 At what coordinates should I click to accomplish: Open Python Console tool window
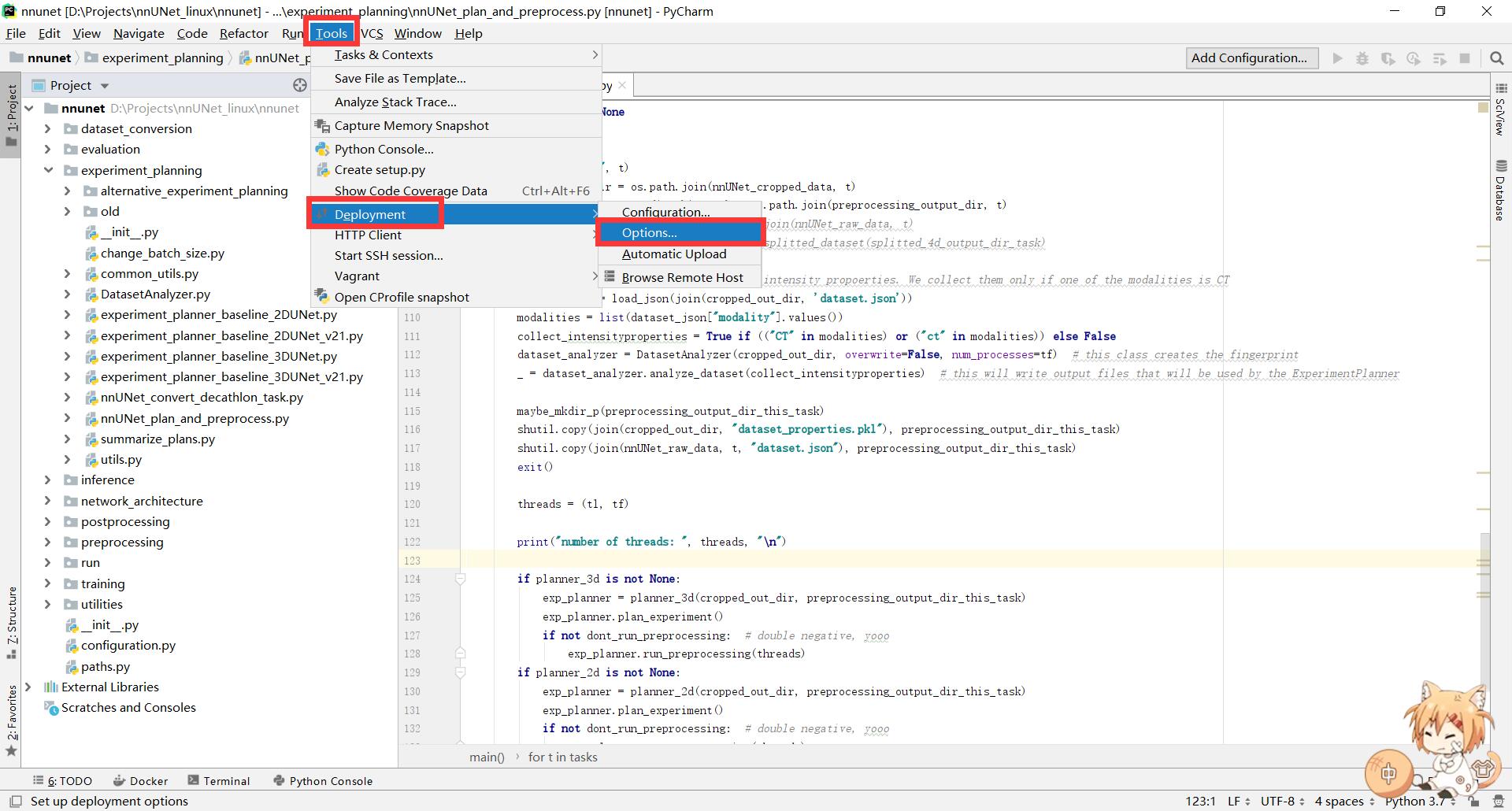tap(323, 781)
